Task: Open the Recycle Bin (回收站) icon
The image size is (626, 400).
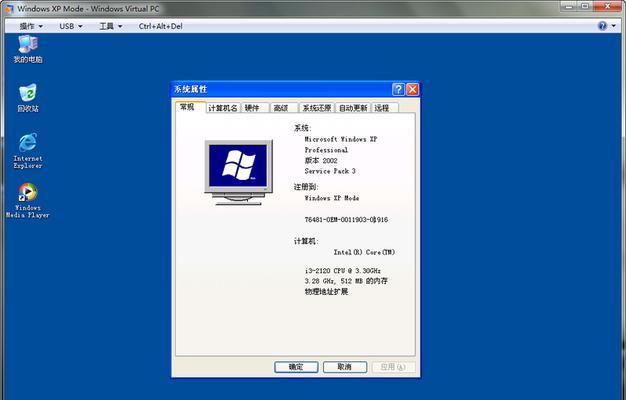Action: tap(28, 98)
